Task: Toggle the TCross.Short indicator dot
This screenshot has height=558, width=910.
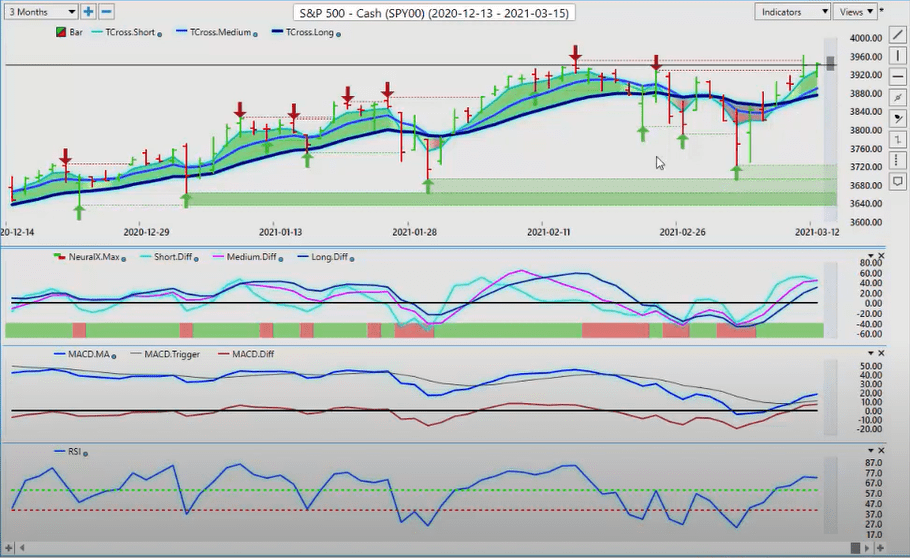Action: coord(160,34)
